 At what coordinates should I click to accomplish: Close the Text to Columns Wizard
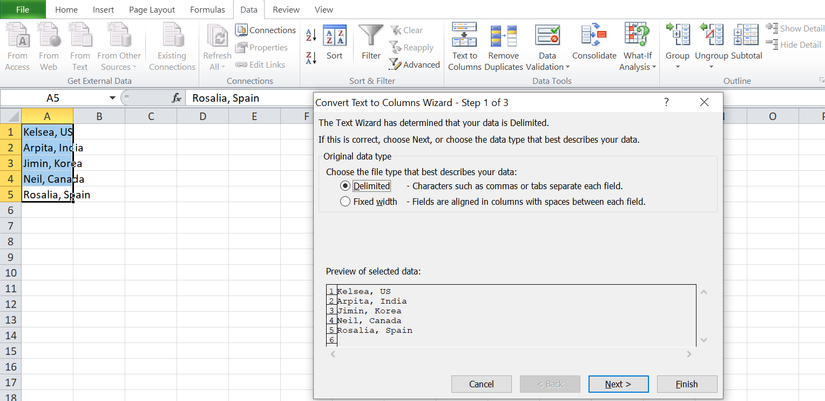coord(705,102)
